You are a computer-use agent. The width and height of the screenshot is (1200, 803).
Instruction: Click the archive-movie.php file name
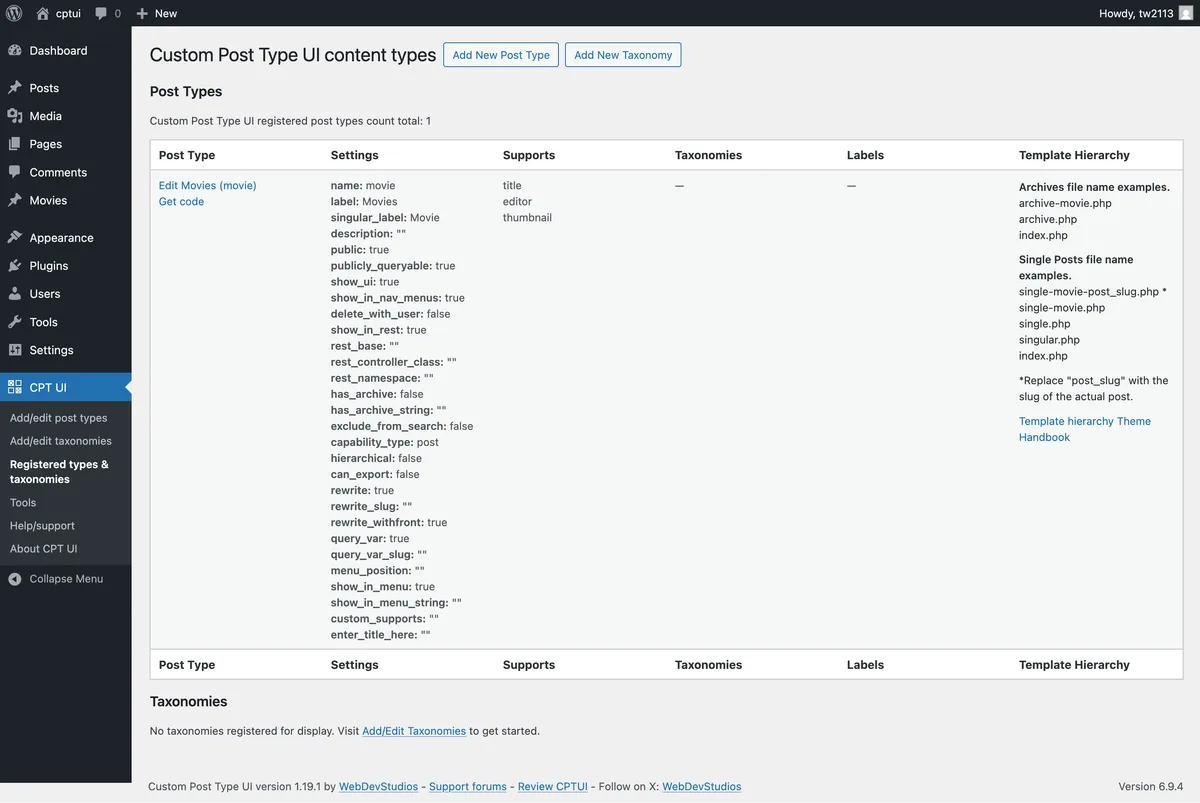pyautogui.click(x=1065, y=203)
